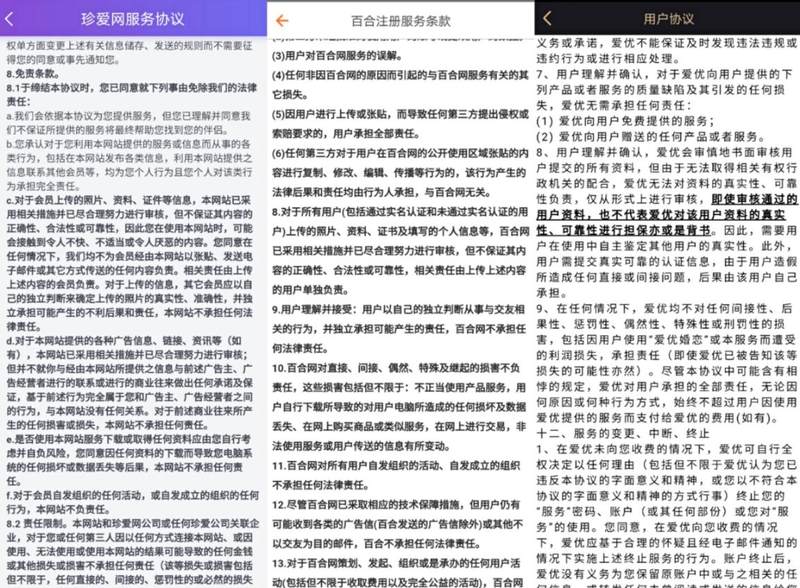Select the 珍爱网服务协议 title

point(133,19)
